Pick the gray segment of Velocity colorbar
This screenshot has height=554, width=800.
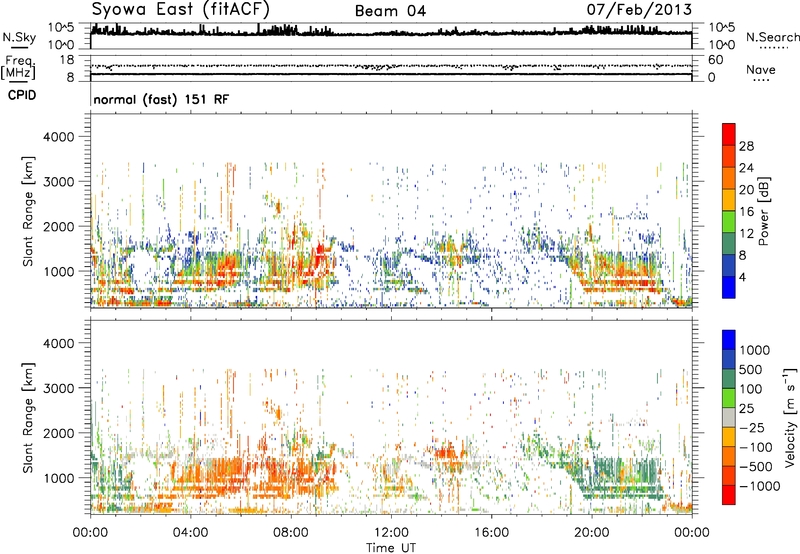coord(729,417)
